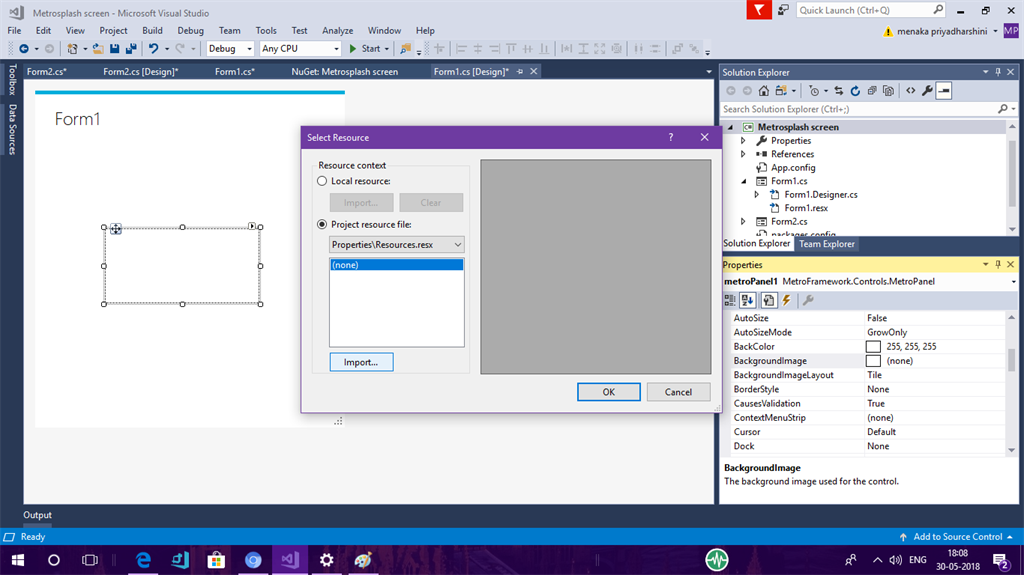1024x575 pixels.
Task: Open the Analyze menu
Action: [338, 31]
